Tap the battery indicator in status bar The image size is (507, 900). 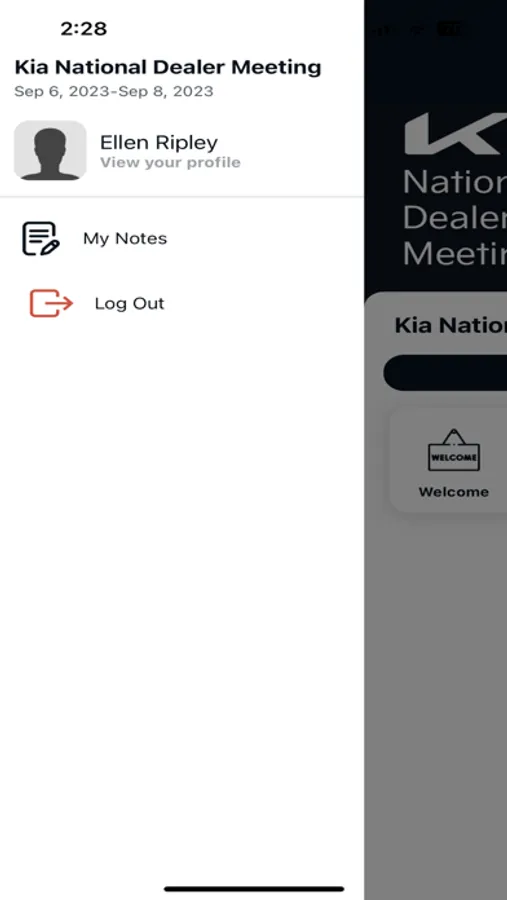pyautogui.click(x=450, y=29)
